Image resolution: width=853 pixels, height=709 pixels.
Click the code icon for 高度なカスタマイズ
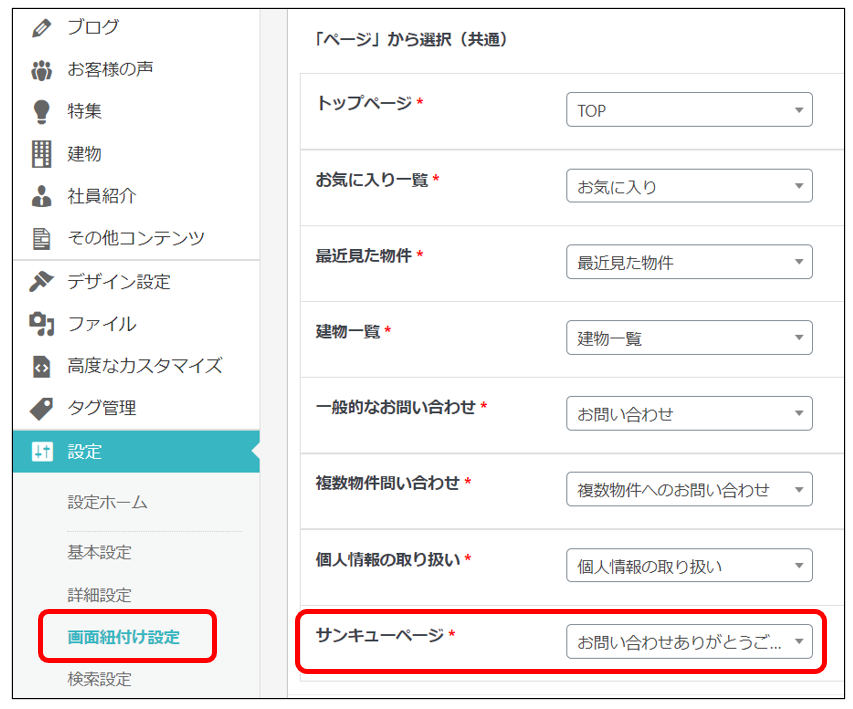41,366
